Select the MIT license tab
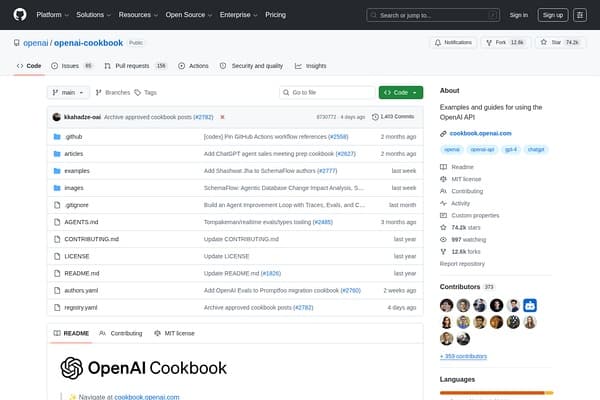 [174, 333]
